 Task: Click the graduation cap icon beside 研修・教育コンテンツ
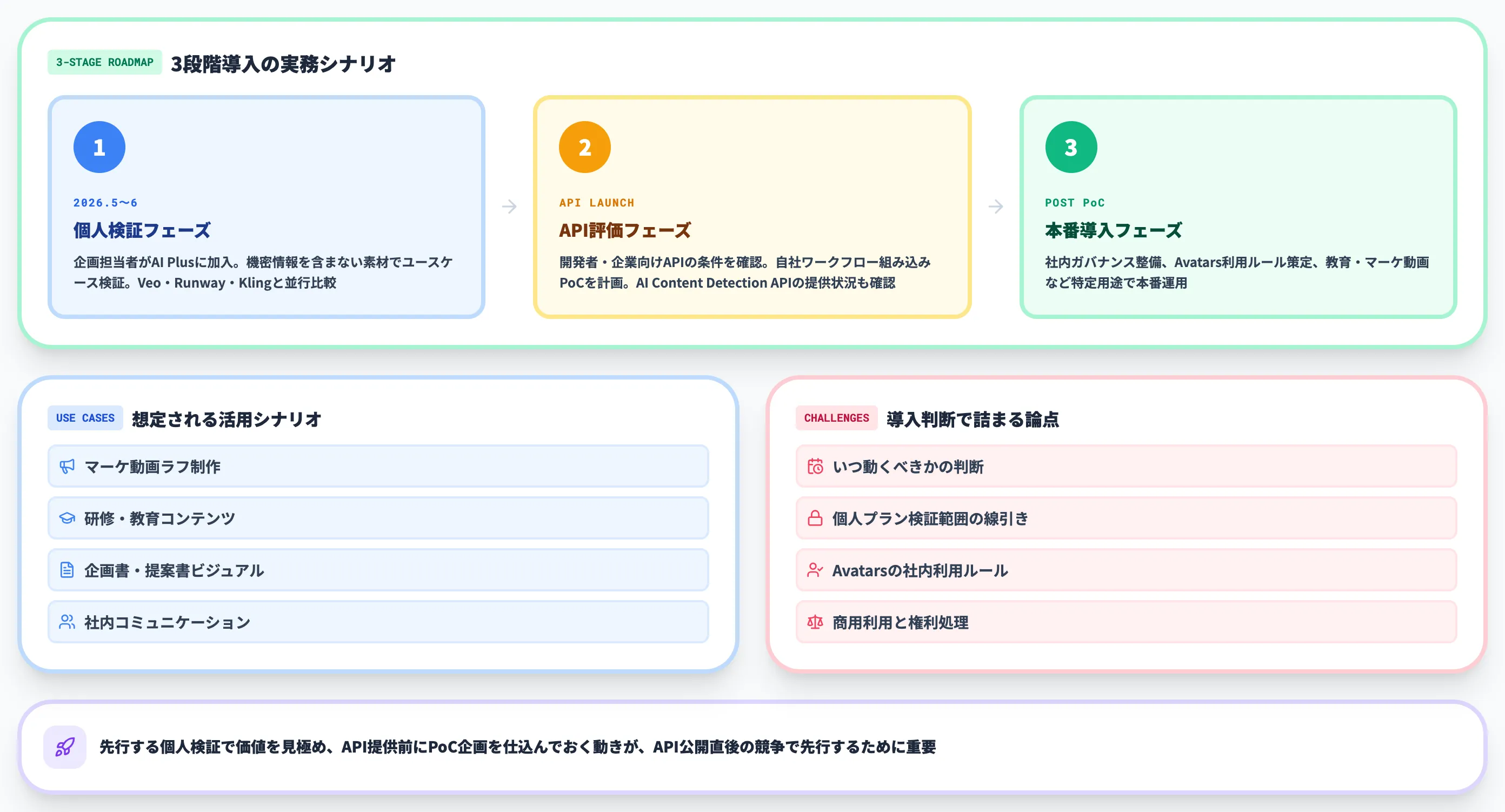pyautogui.click(x=67, y=518)
